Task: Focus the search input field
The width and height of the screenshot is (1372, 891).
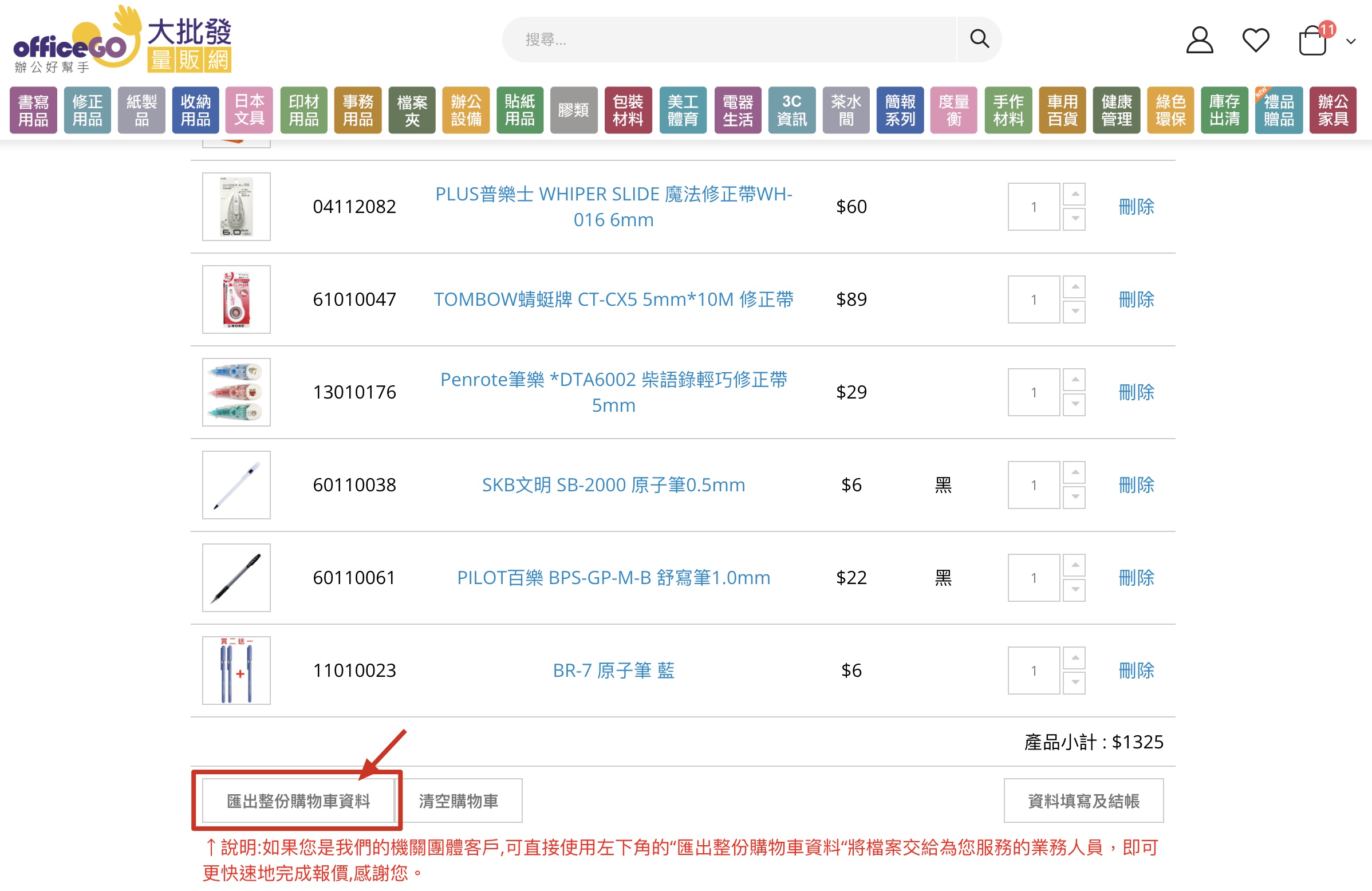Action: (x=728, y=39)
